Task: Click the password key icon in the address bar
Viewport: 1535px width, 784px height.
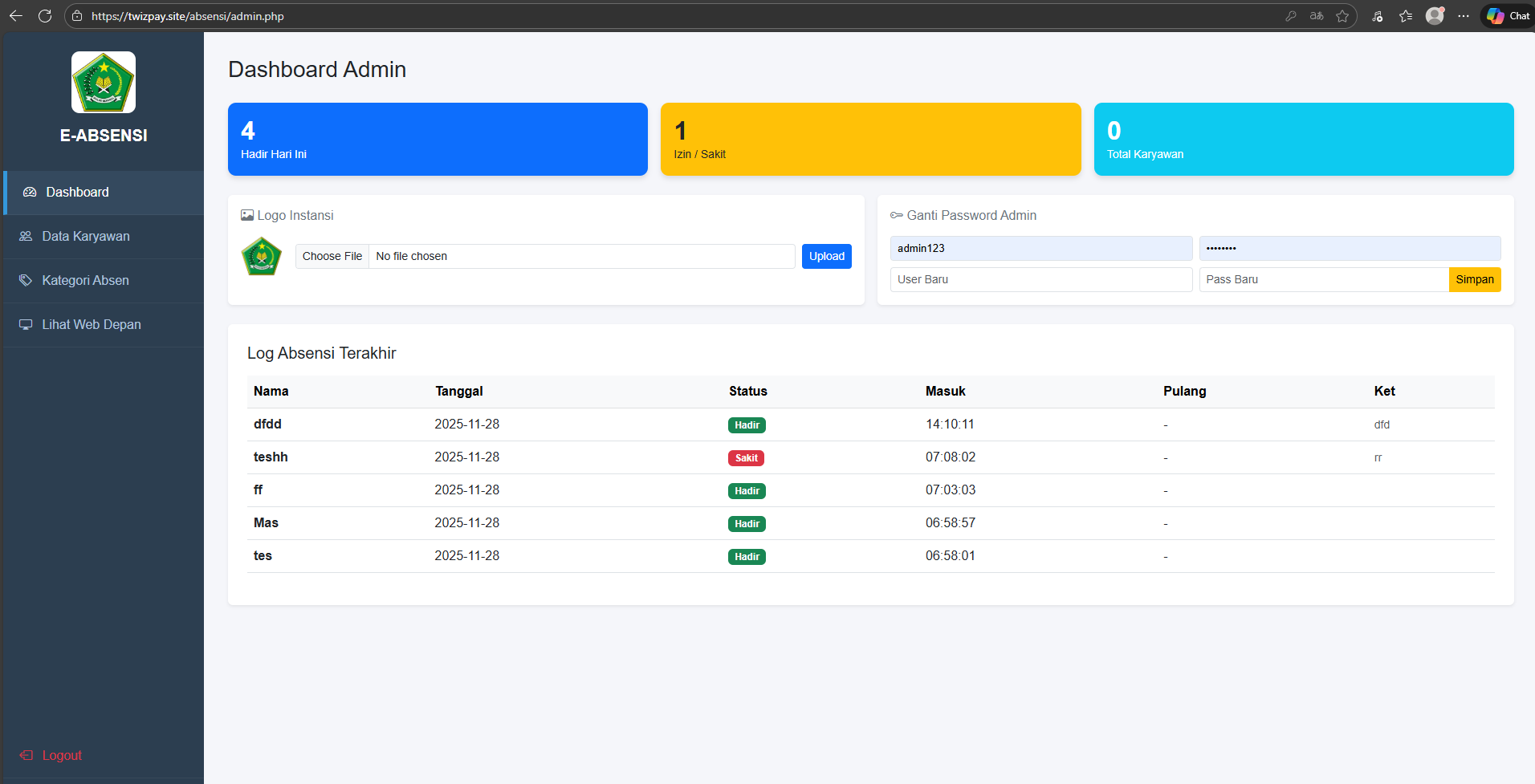Action: coord(1291,16)
